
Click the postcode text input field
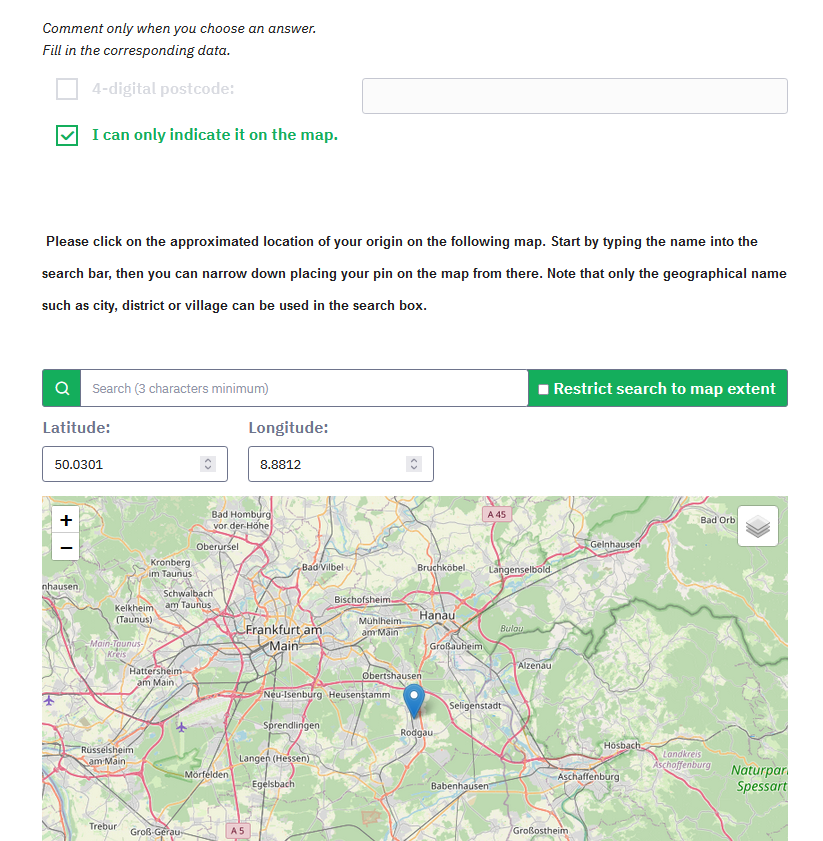coord(574,96)
